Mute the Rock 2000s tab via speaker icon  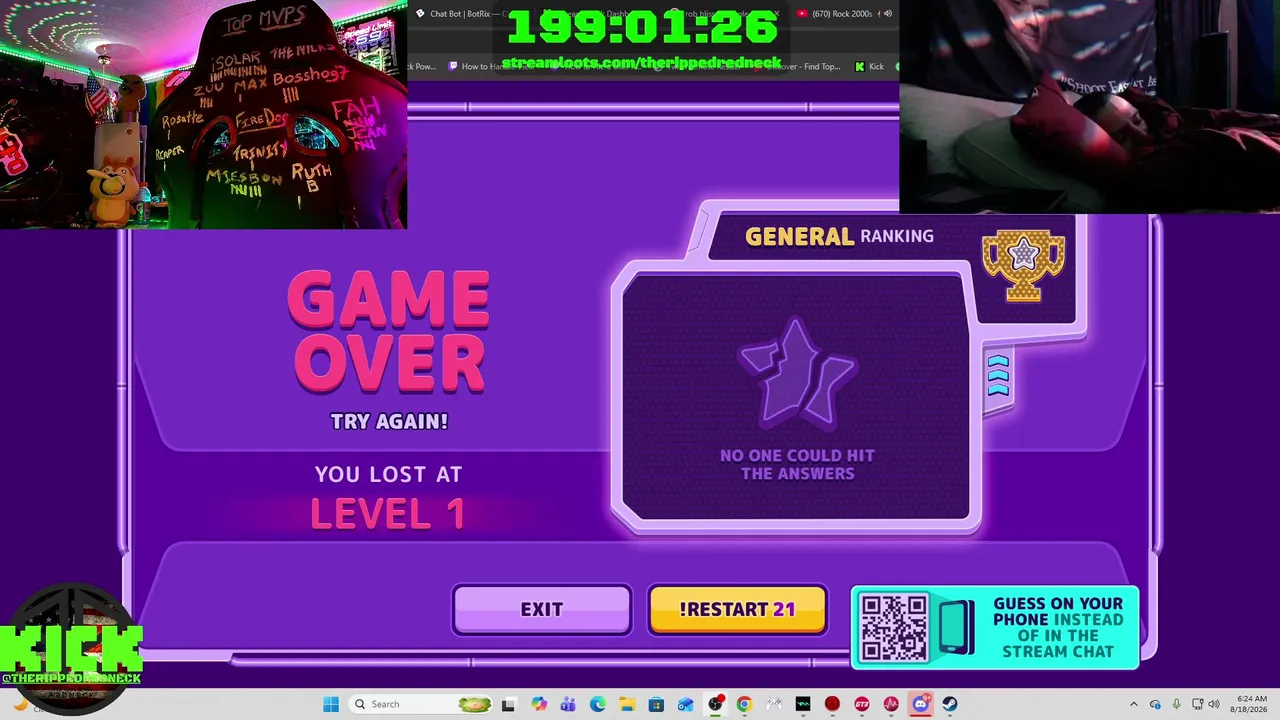886,14
